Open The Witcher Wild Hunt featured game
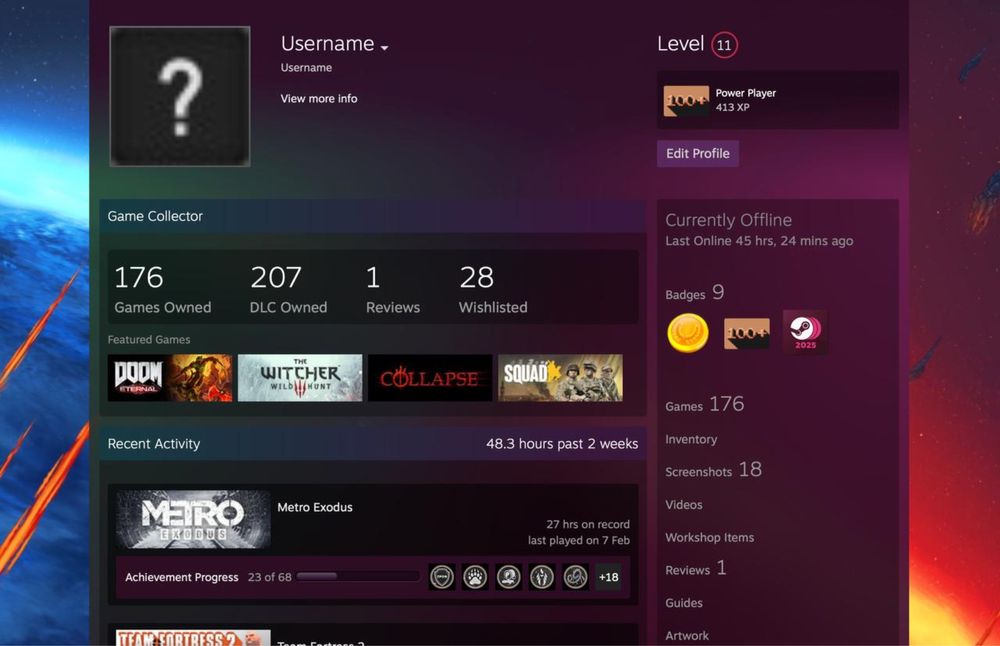1000x646 pixels. (300, 378)
